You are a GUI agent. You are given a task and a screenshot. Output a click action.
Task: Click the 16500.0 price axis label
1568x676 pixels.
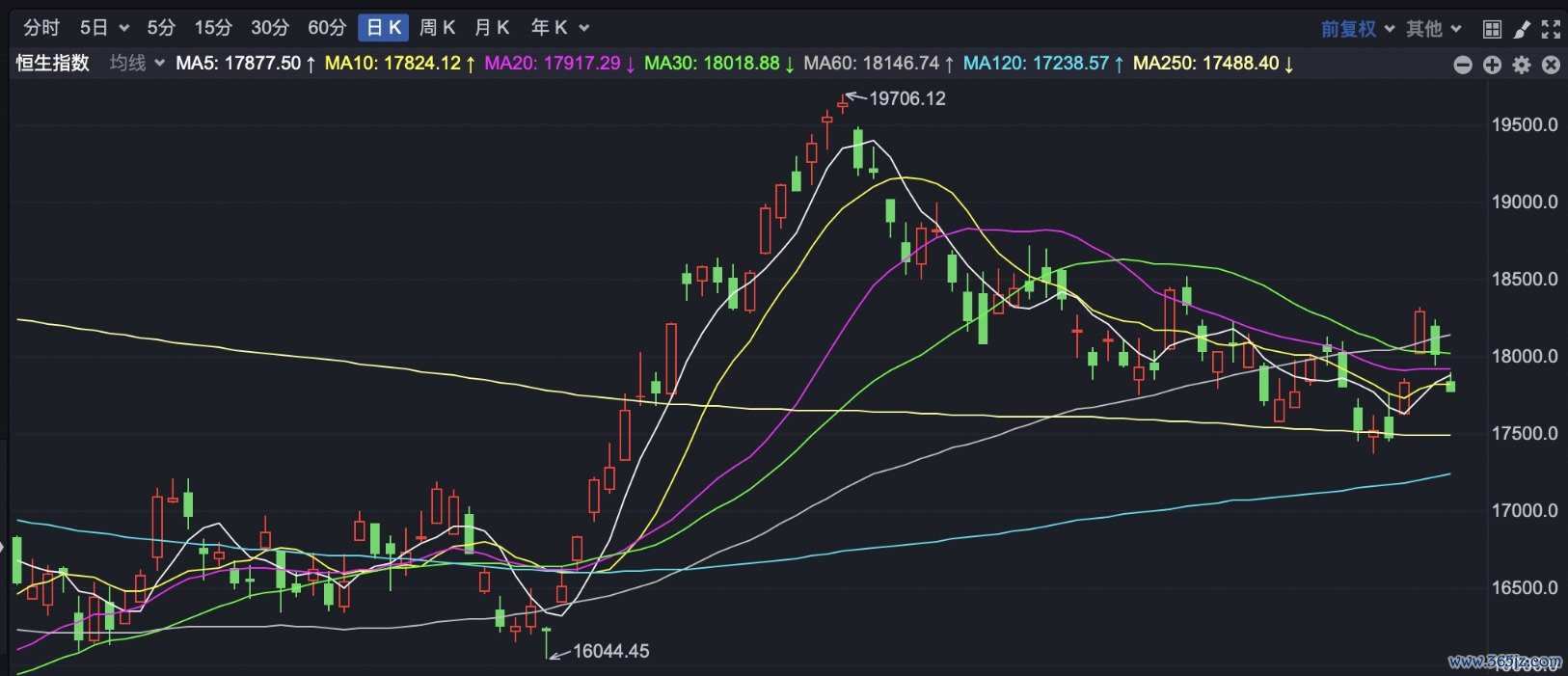pyautogui.click(x=1525, y=587)
